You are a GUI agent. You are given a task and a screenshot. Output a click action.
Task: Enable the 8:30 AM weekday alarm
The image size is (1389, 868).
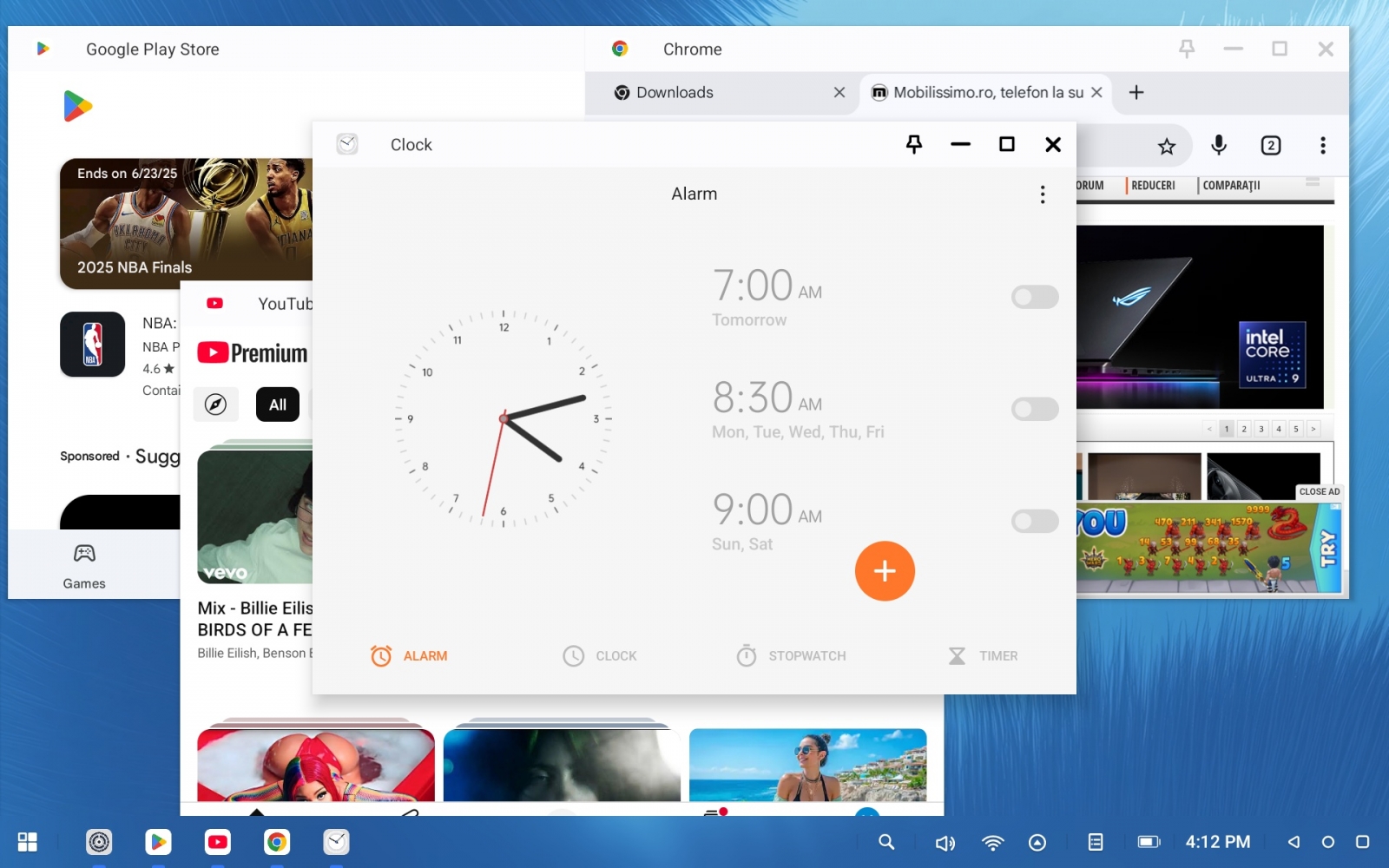(x=1035, y=409)
